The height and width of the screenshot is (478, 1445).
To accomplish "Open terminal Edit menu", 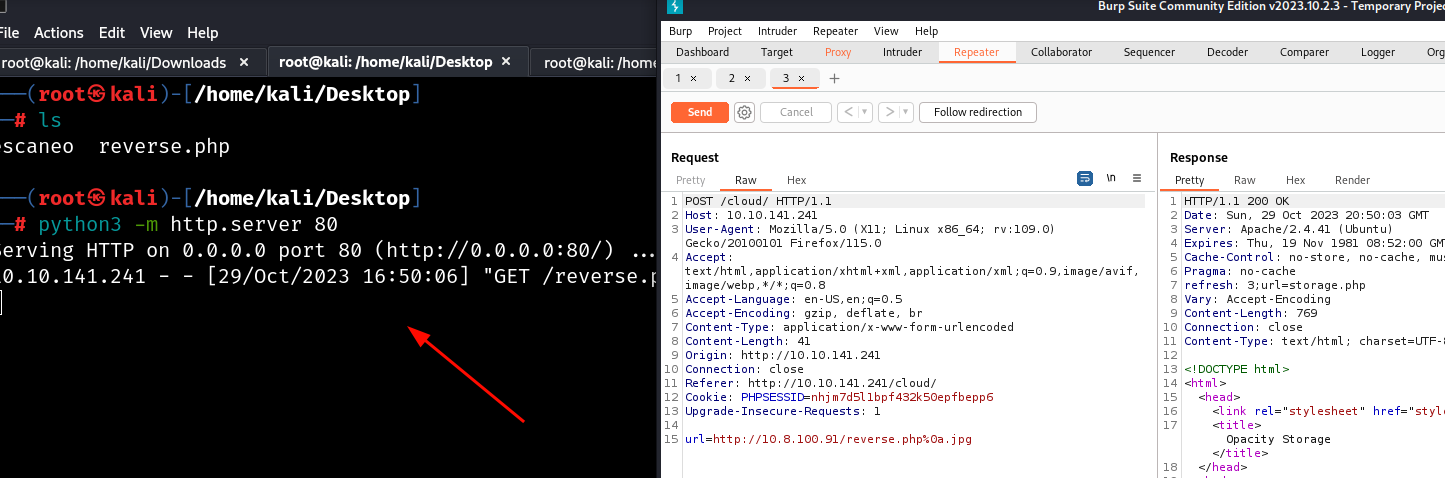I will tap(112, 33).
